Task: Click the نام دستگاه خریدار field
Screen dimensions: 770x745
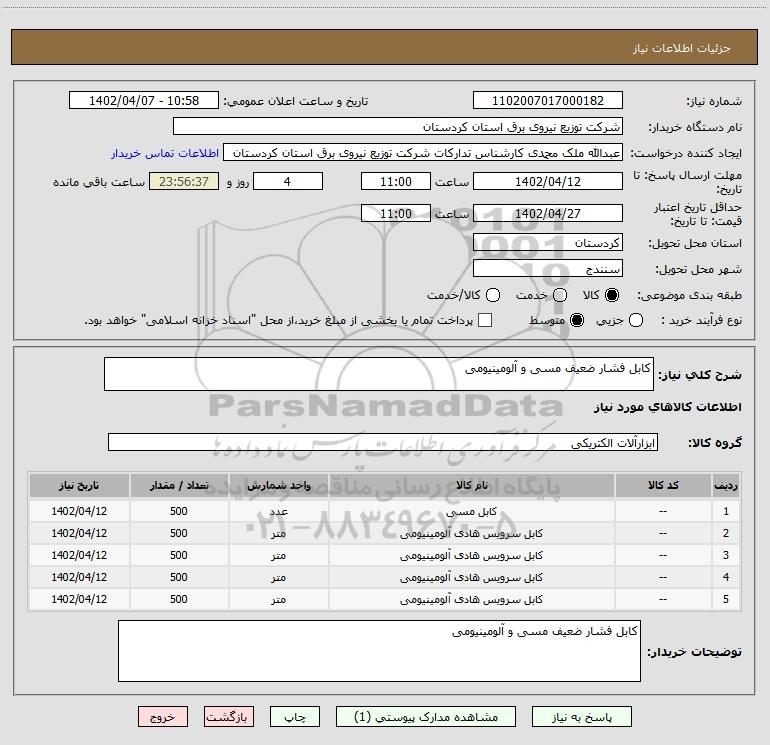Action: pos(398,127)
